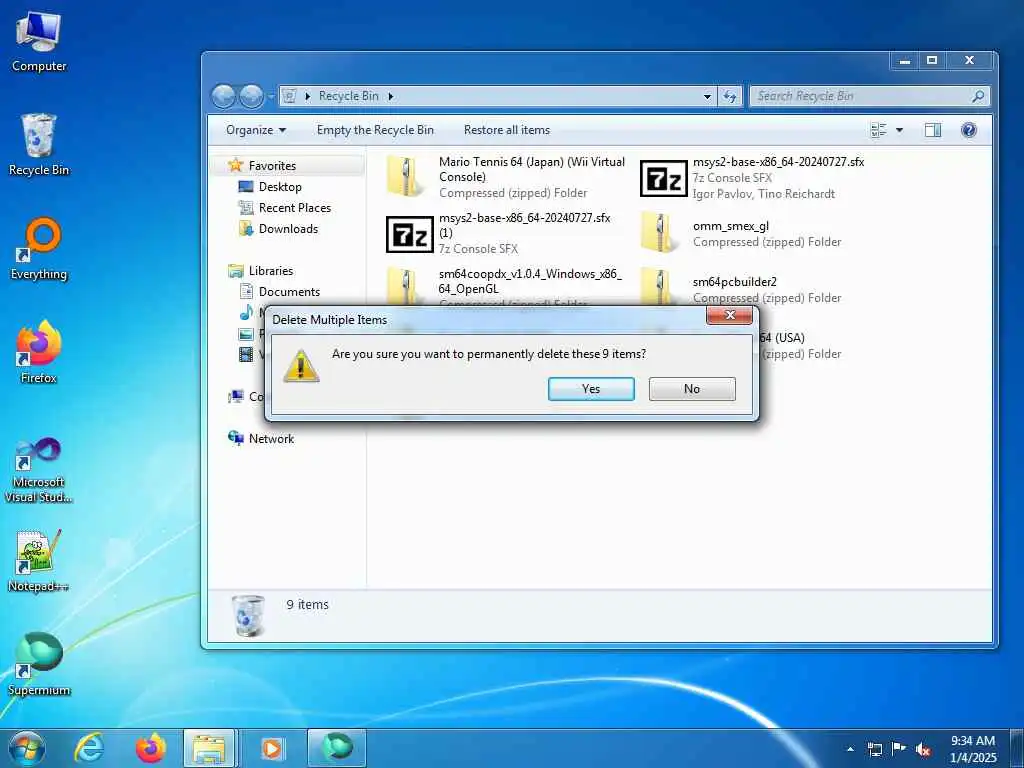Click the search magnifier icon
This screenshot has height=768, width=1024.
(978, 96)
